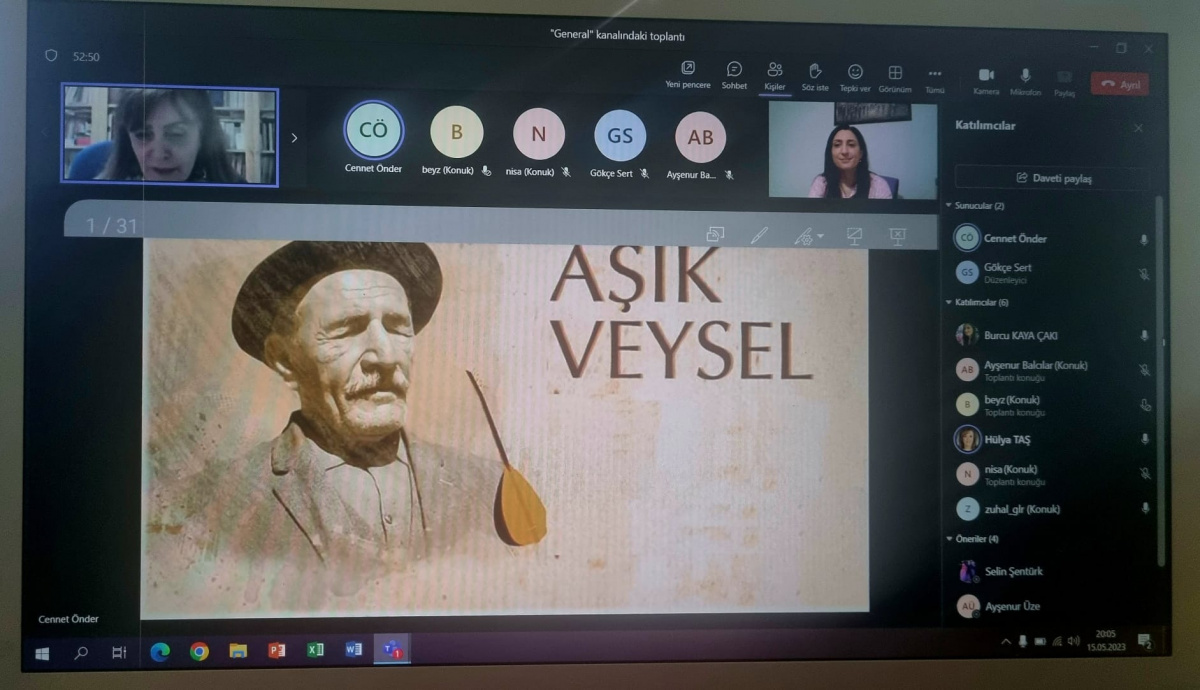
Task: Click the stop presenting icon
Action: [x=897, y=236]
